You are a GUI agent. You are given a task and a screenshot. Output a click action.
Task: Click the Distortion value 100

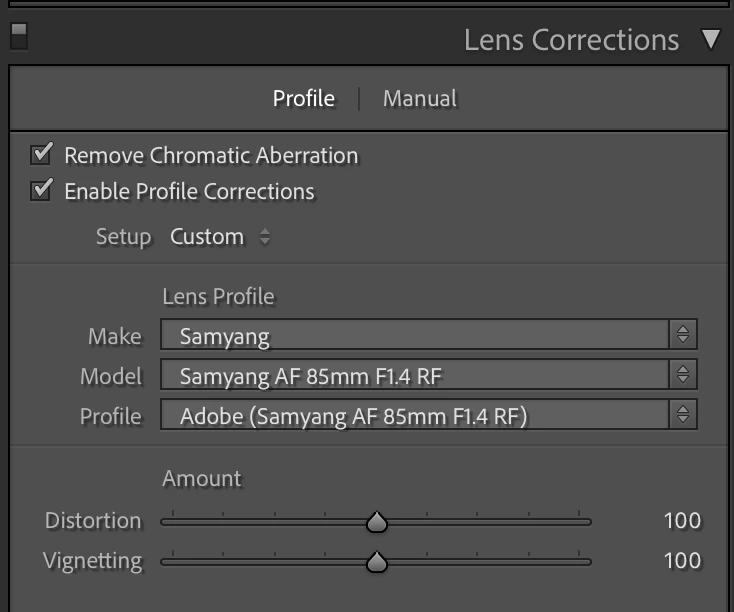683,521
